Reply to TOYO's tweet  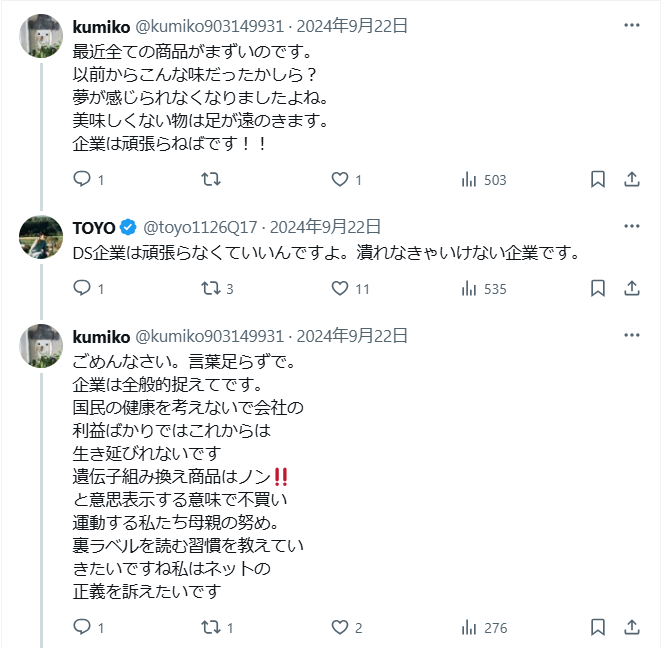click(x=83, y=289)
